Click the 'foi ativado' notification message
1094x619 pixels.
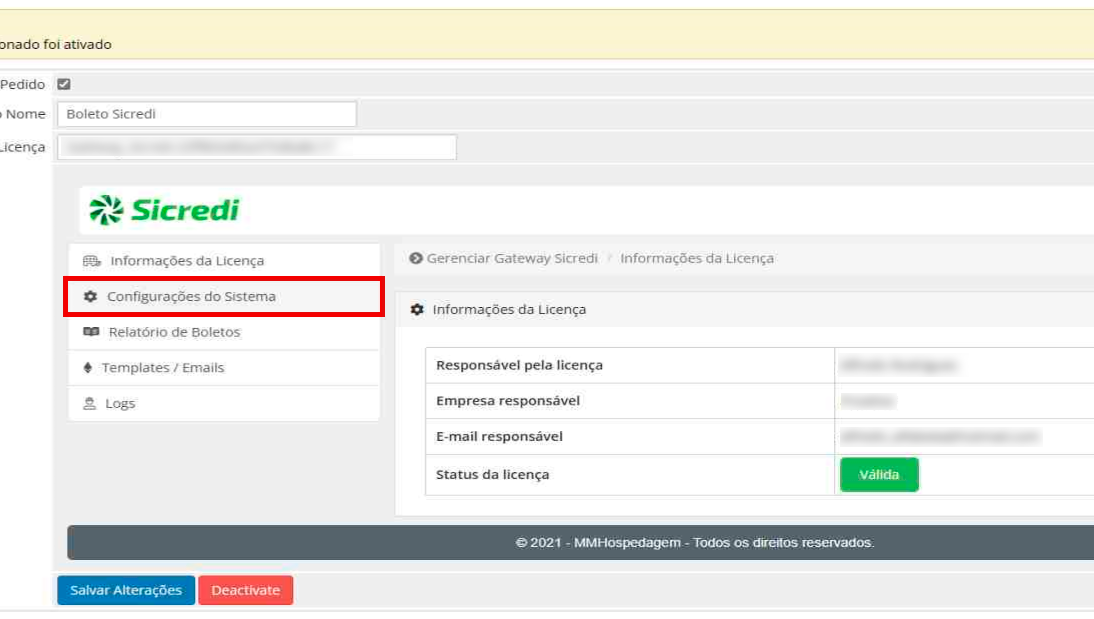56,44
